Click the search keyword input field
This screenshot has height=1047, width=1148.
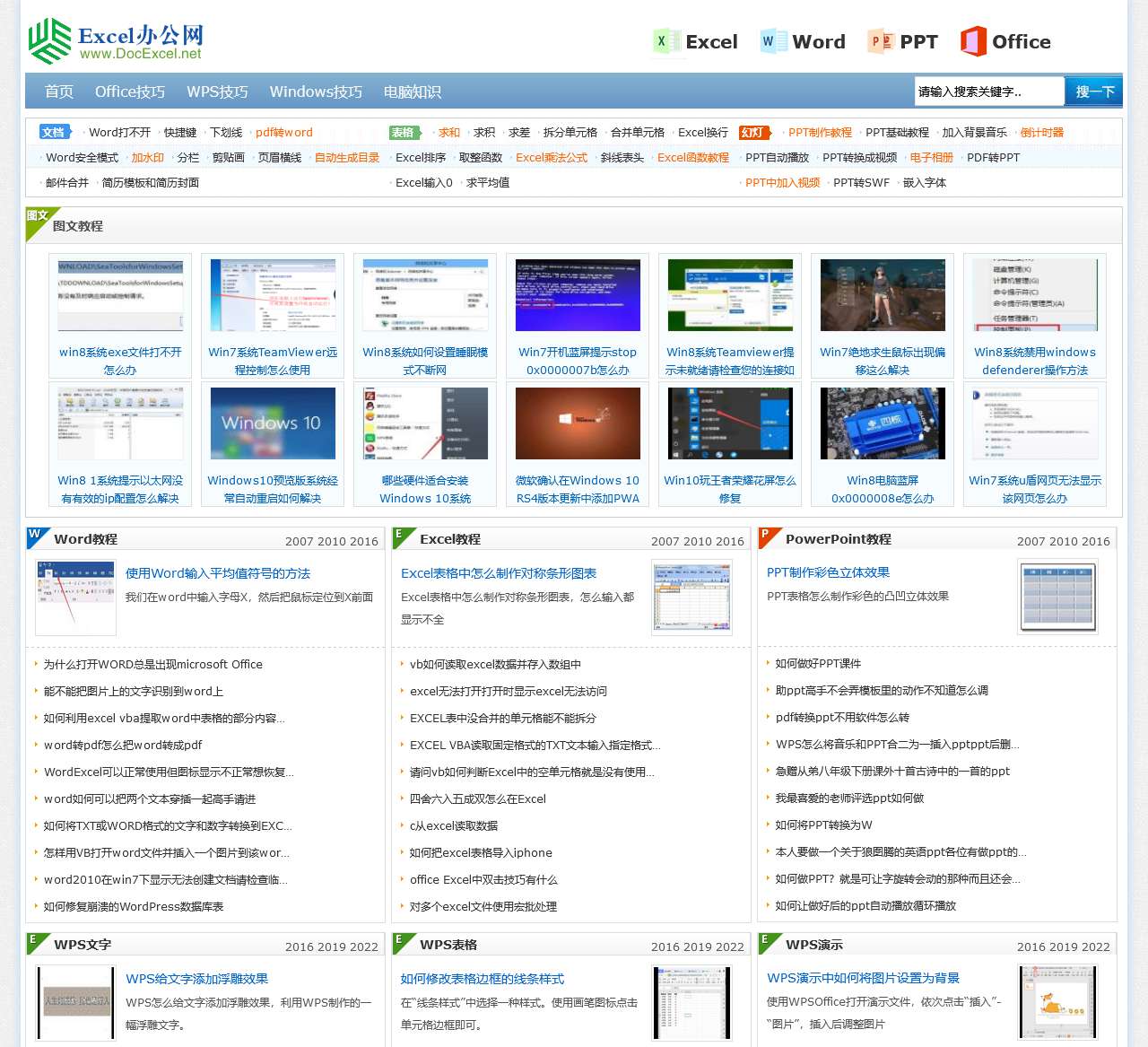tap(989, 92)
